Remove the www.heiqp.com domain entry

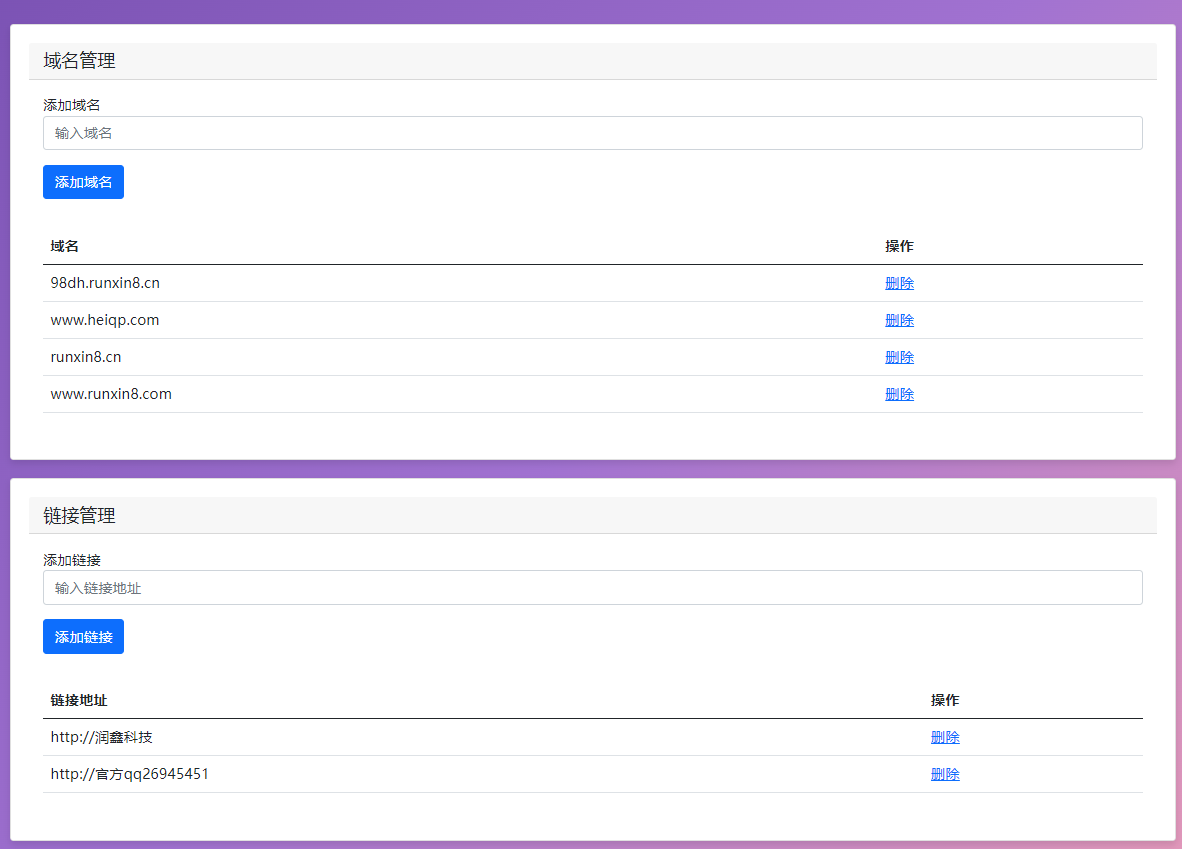coord(899,320)
